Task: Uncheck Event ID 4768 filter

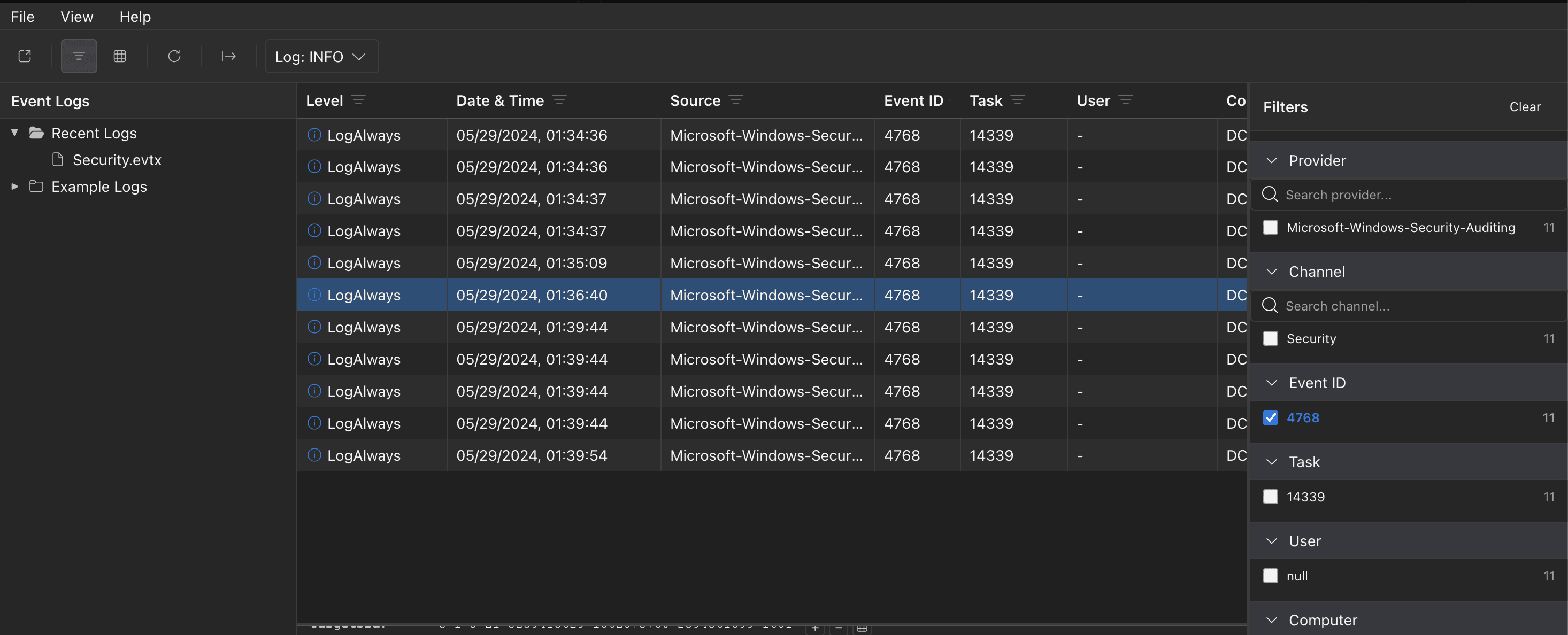Action: (1270, 417)
